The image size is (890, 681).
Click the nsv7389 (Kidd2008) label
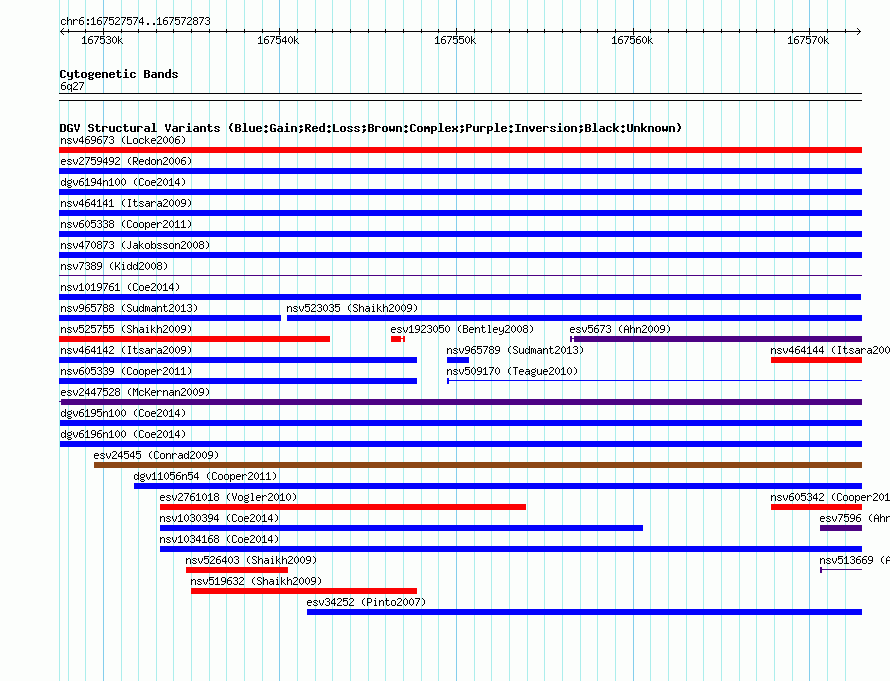114,266
